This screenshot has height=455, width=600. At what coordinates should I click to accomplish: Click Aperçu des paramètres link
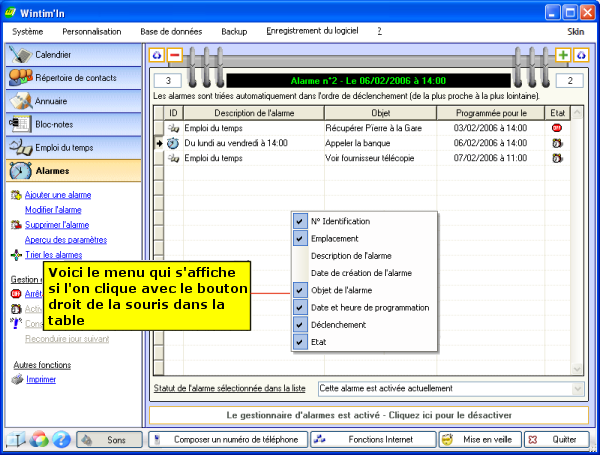[x=66, y=240]
